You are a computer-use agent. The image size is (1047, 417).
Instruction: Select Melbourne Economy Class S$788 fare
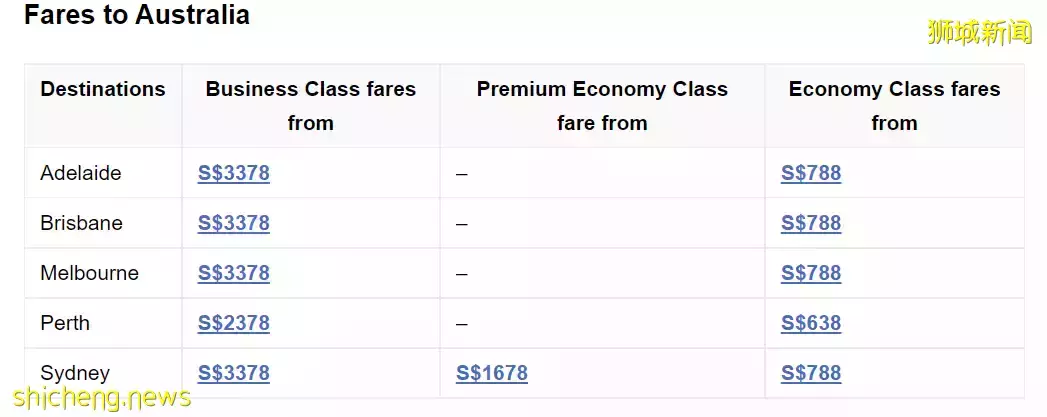pyautogui.click(x=810, y=273)
